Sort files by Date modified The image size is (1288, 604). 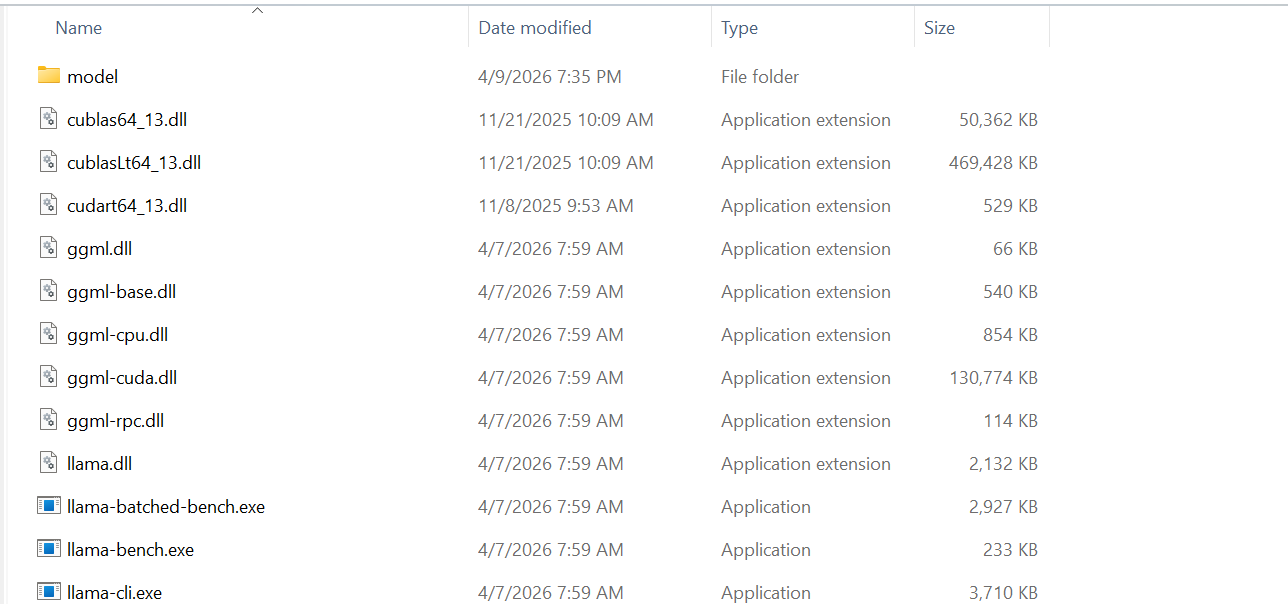(x=535, y=27)
